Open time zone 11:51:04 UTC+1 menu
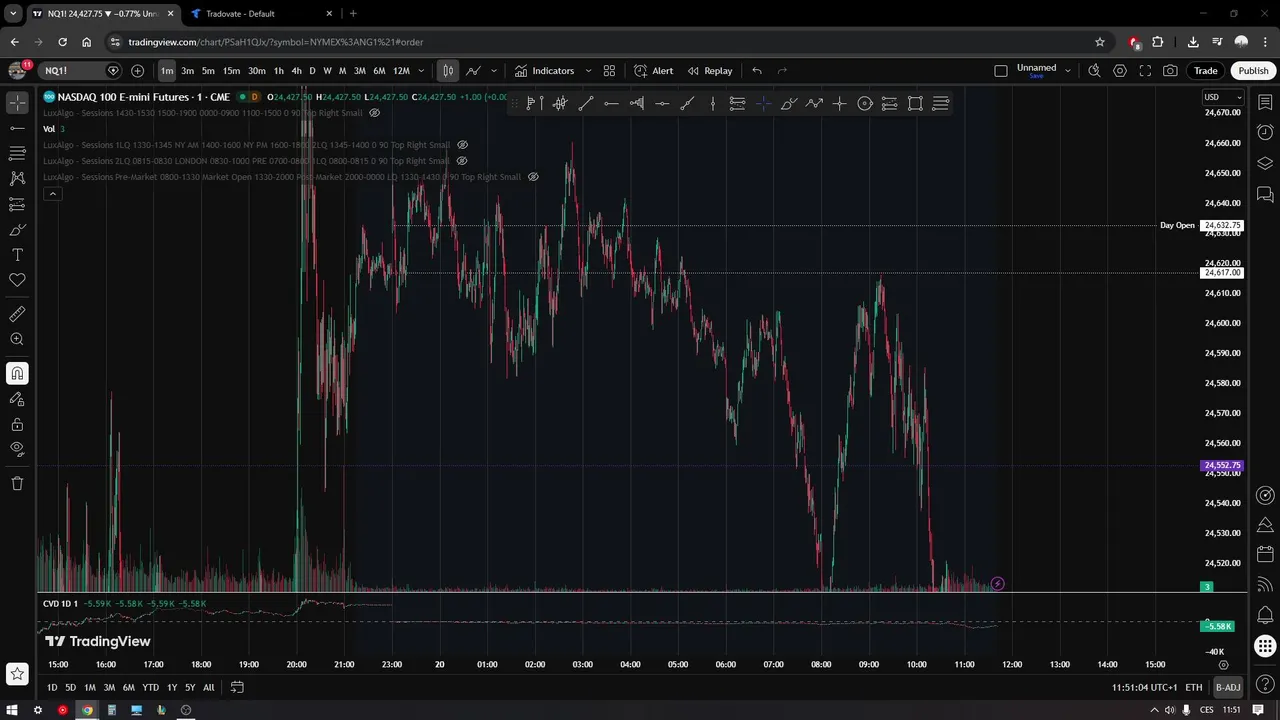This screenshot has width=1280, height=720. tap(1144, 687)
